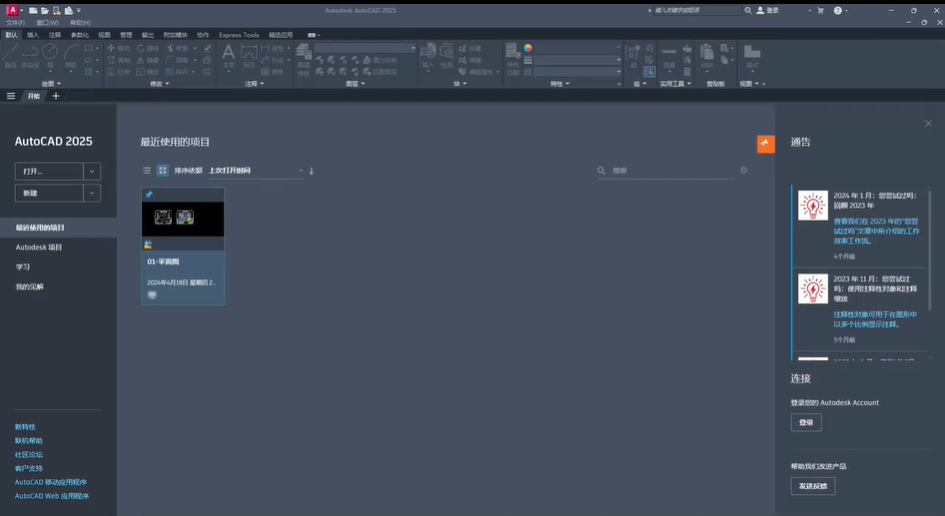This screenshot has height=516, width=945.
Task: Click the 发送反馈 button
Action: point(813,486)
